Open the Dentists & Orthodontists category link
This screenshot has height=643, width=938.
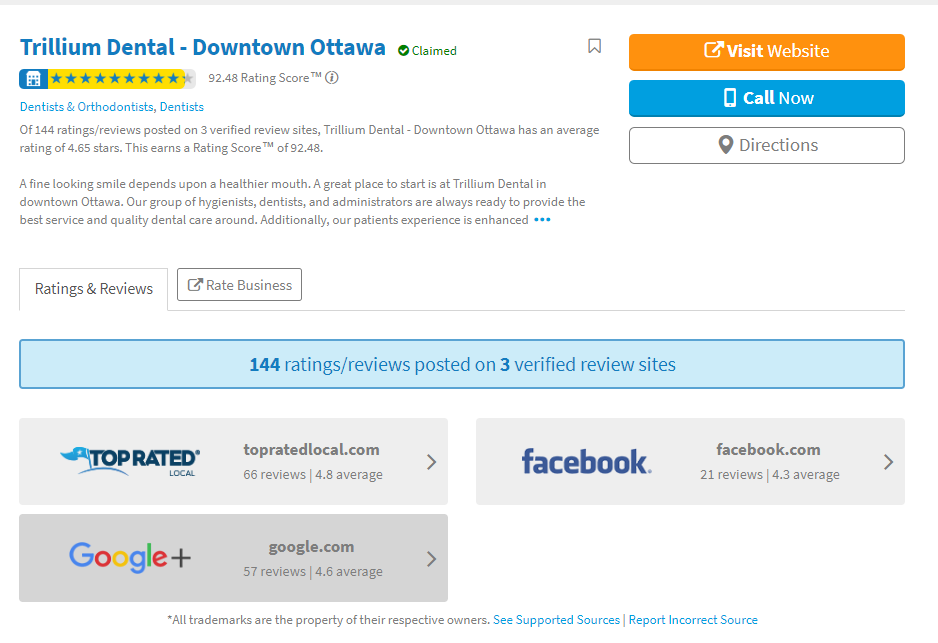87,107
